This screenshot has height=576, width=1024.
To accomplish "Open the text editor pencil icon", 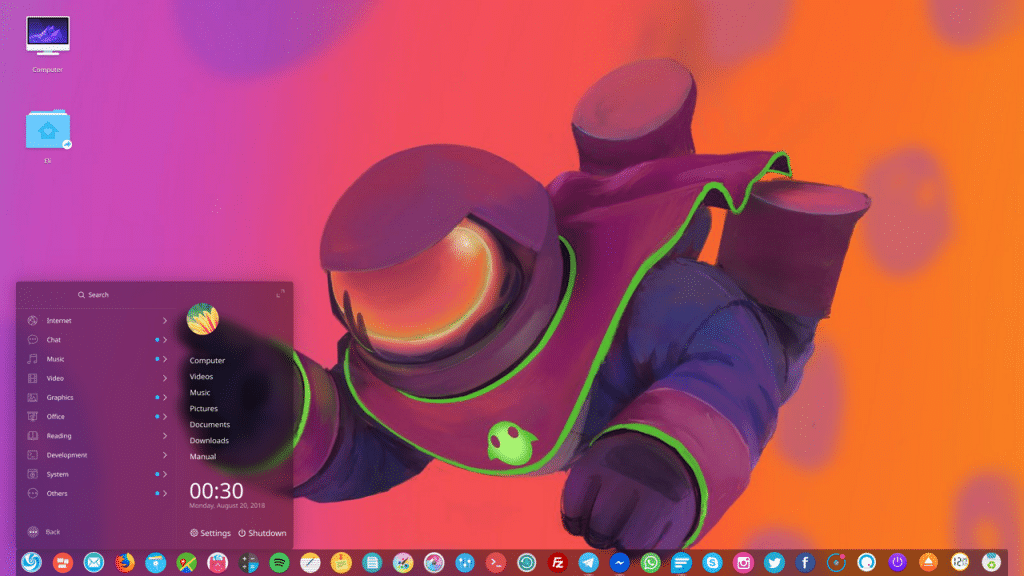I will [x=310, y=562].
